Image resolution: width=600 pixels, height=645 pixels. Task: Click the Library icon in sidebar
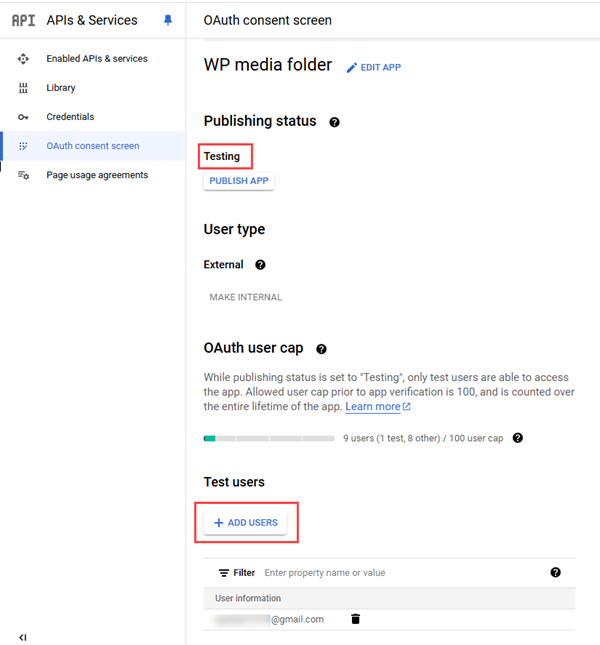click(x=23, y=88)
